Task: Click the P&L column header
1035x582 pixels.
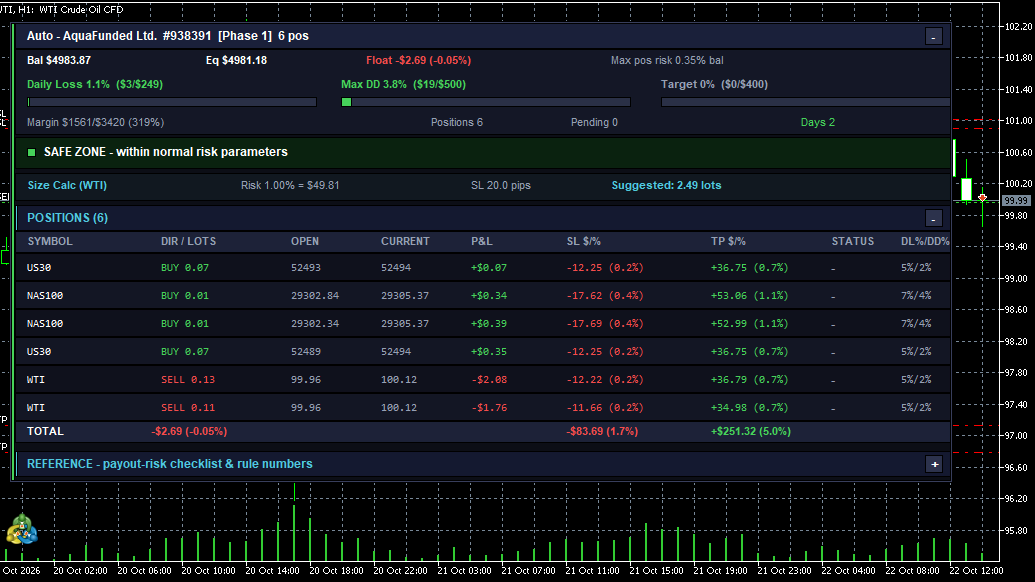Action: coord(482,242)
